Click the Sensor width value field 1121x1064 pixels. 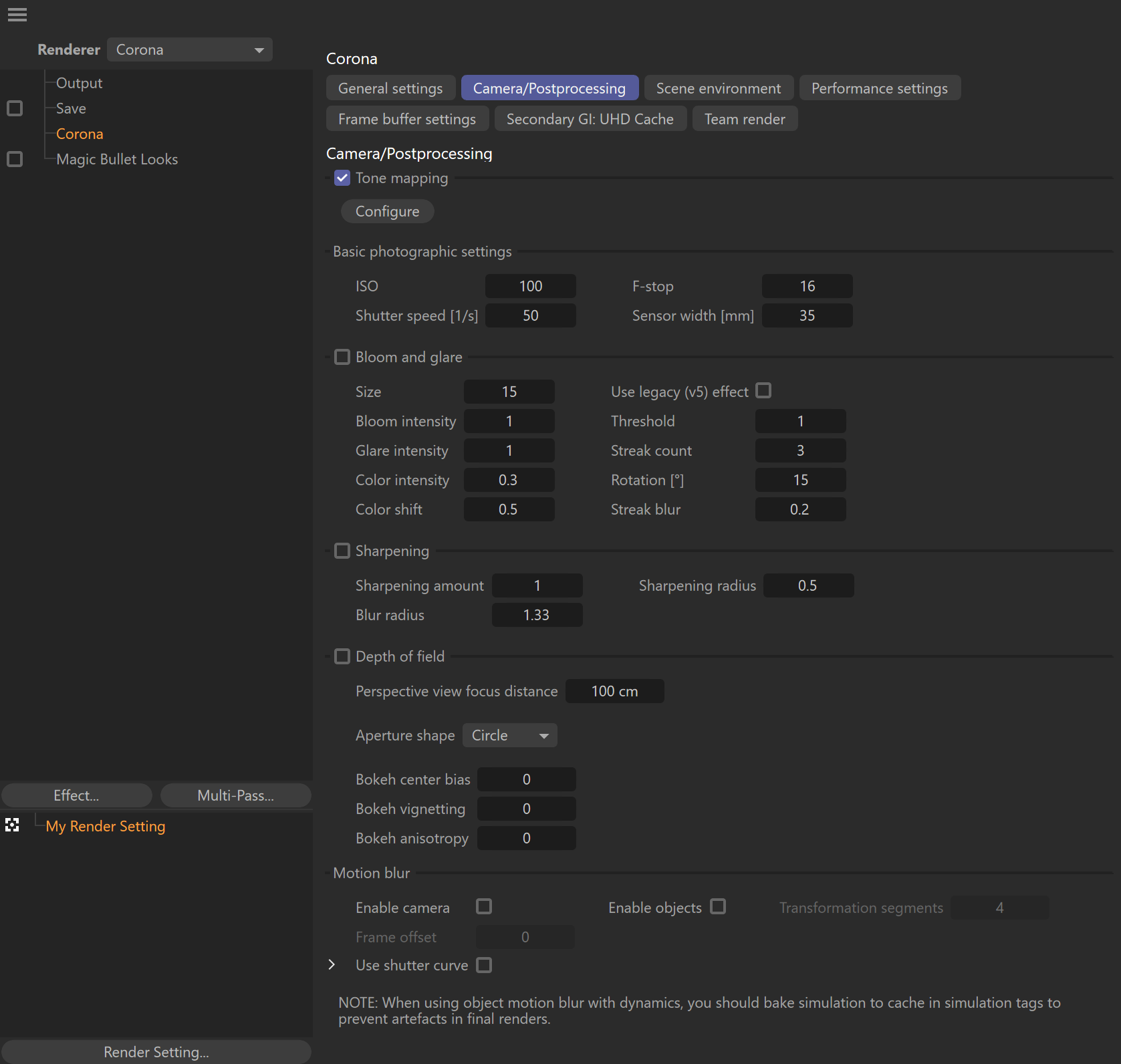click(807, 315)
